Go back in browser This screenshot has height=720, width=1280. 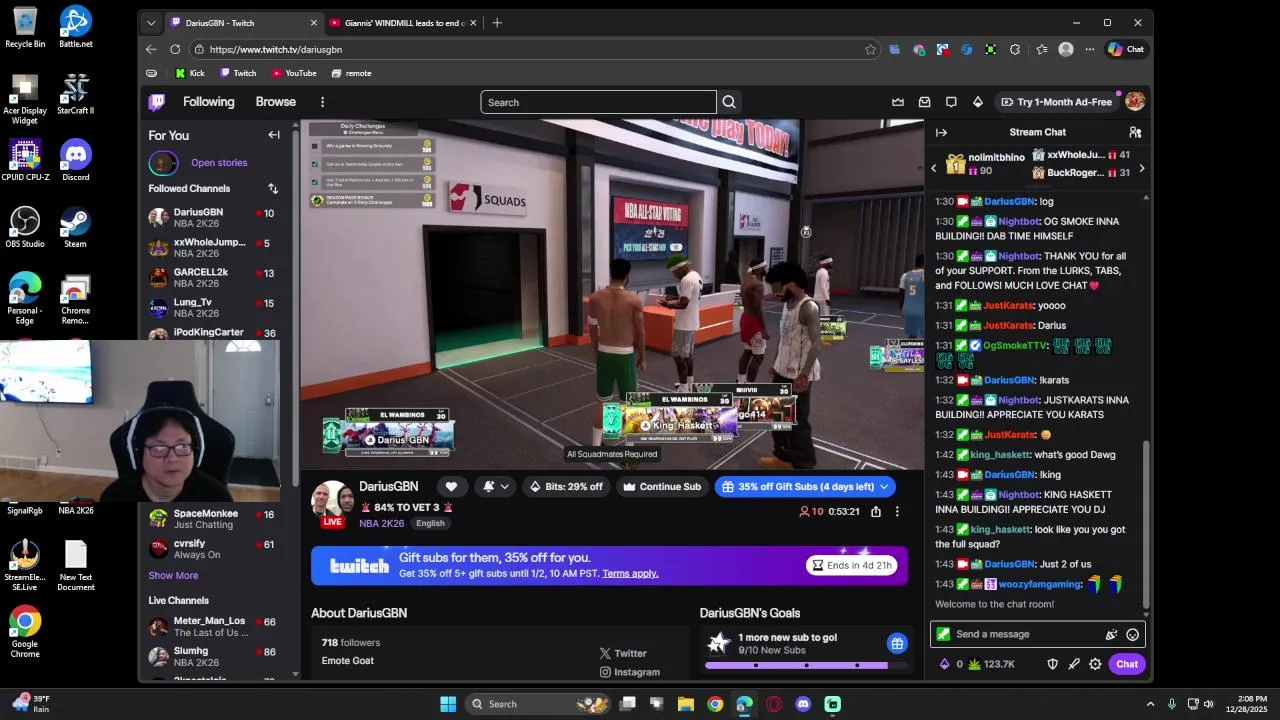point(151,49)
